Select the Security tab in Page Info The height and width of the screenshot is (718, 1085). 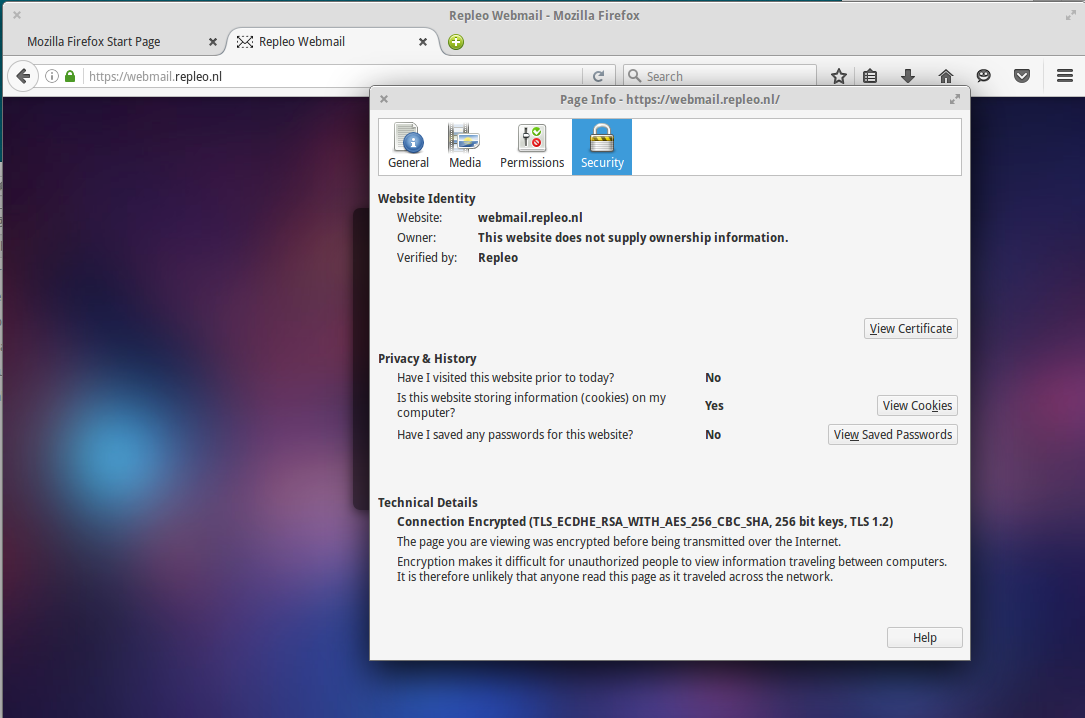coord(602,147)
